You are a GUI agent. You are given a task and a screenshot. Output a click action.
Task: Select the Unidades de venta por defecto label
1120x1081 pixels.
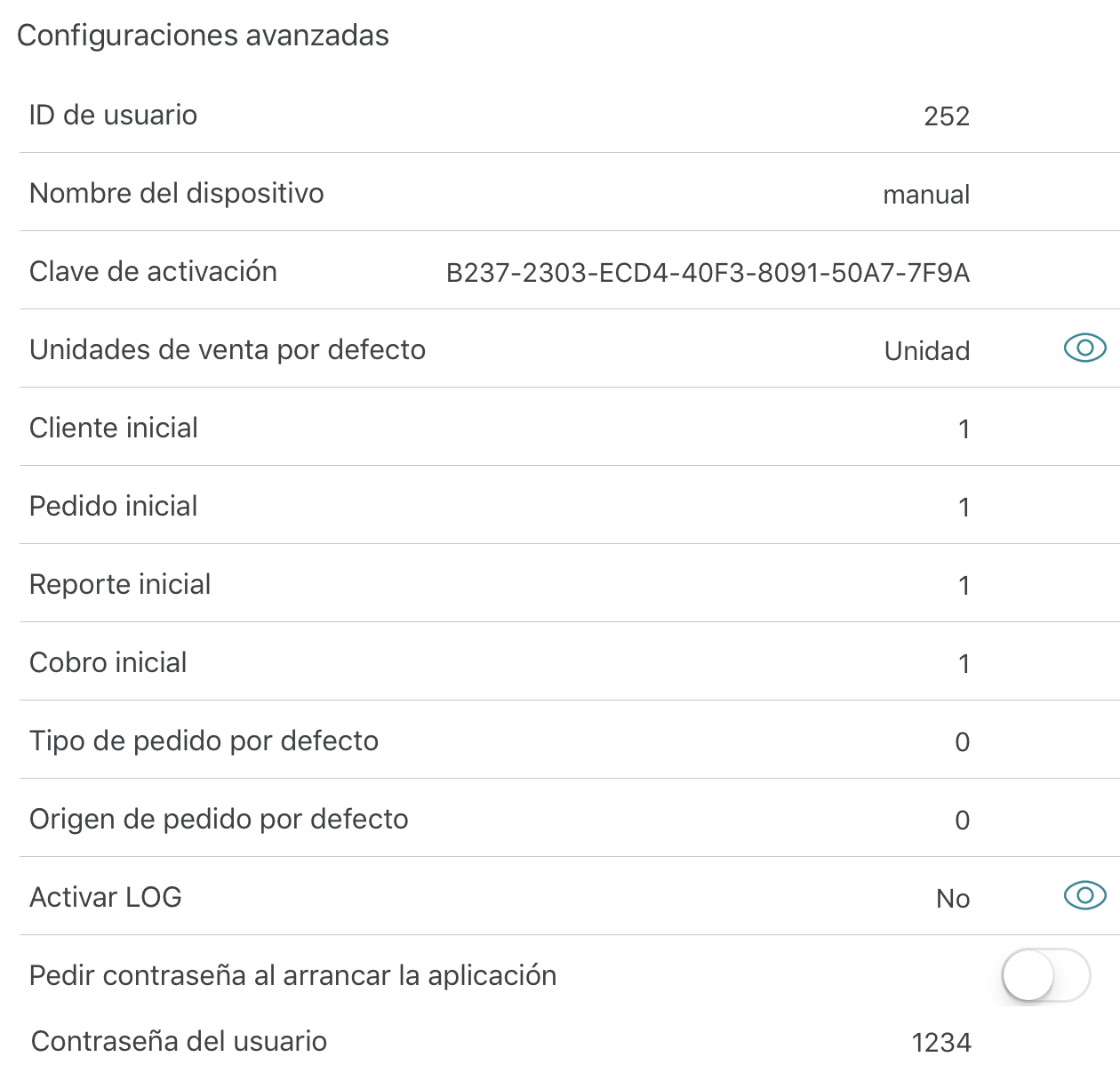pyautogui.click(x=228, y=349)
